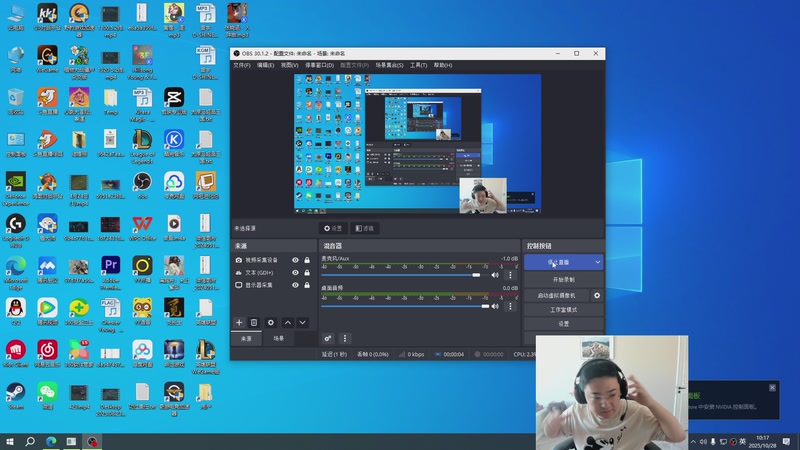Open advanced audio properties gears icon
This screenshot has height=450, width=800.
328,338
